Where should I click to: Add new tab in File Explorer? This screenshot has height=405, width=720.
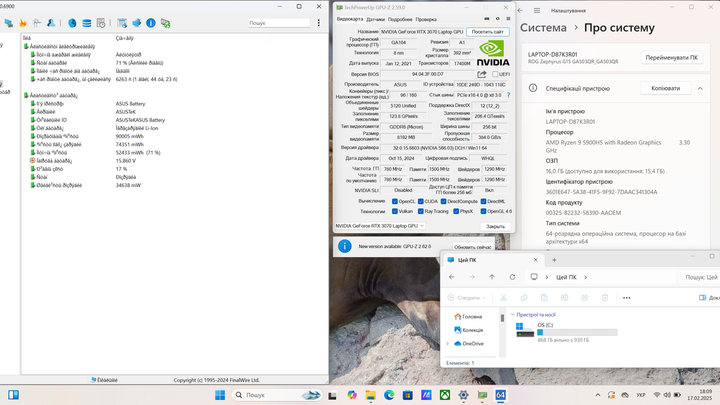click(x=554, y=260)
